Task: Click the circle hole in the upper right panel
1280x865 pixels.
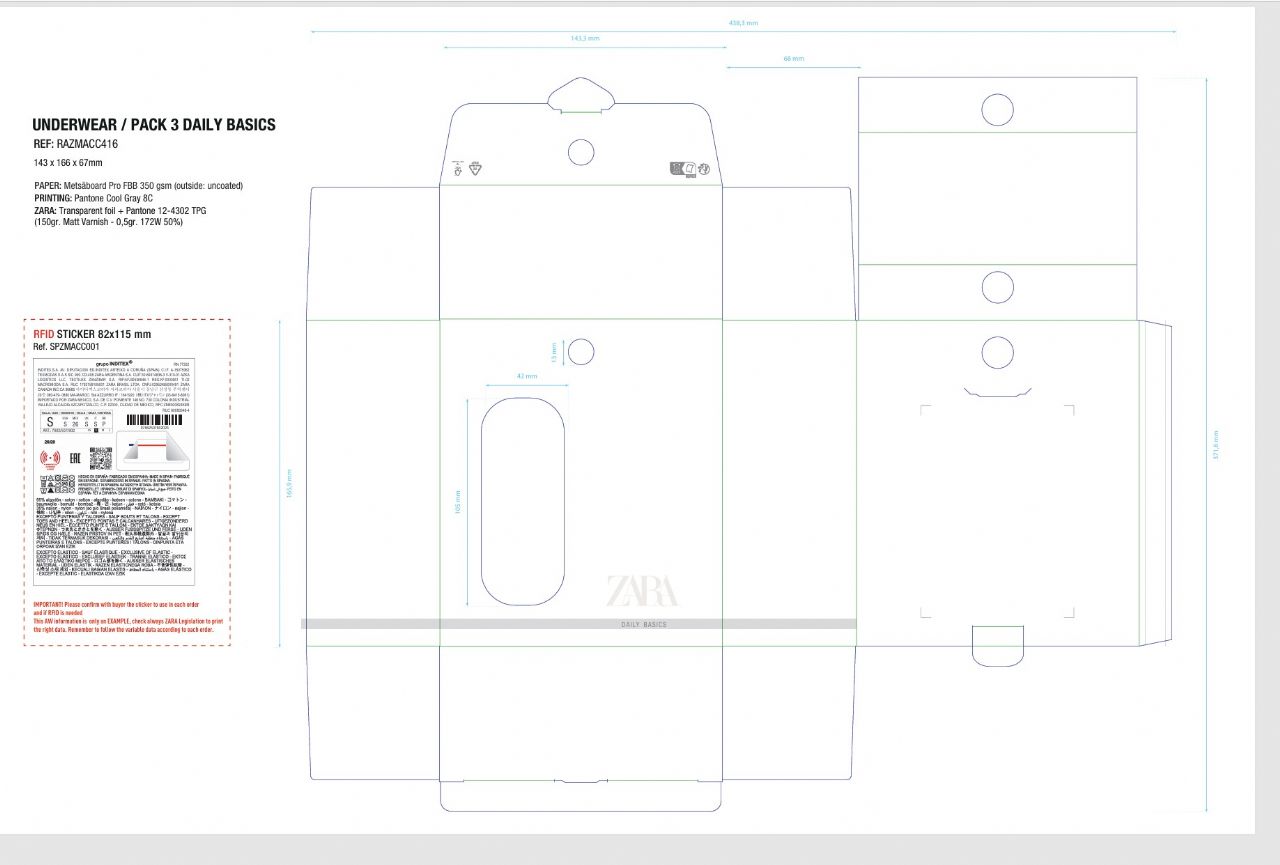Action: coord(997,109)
